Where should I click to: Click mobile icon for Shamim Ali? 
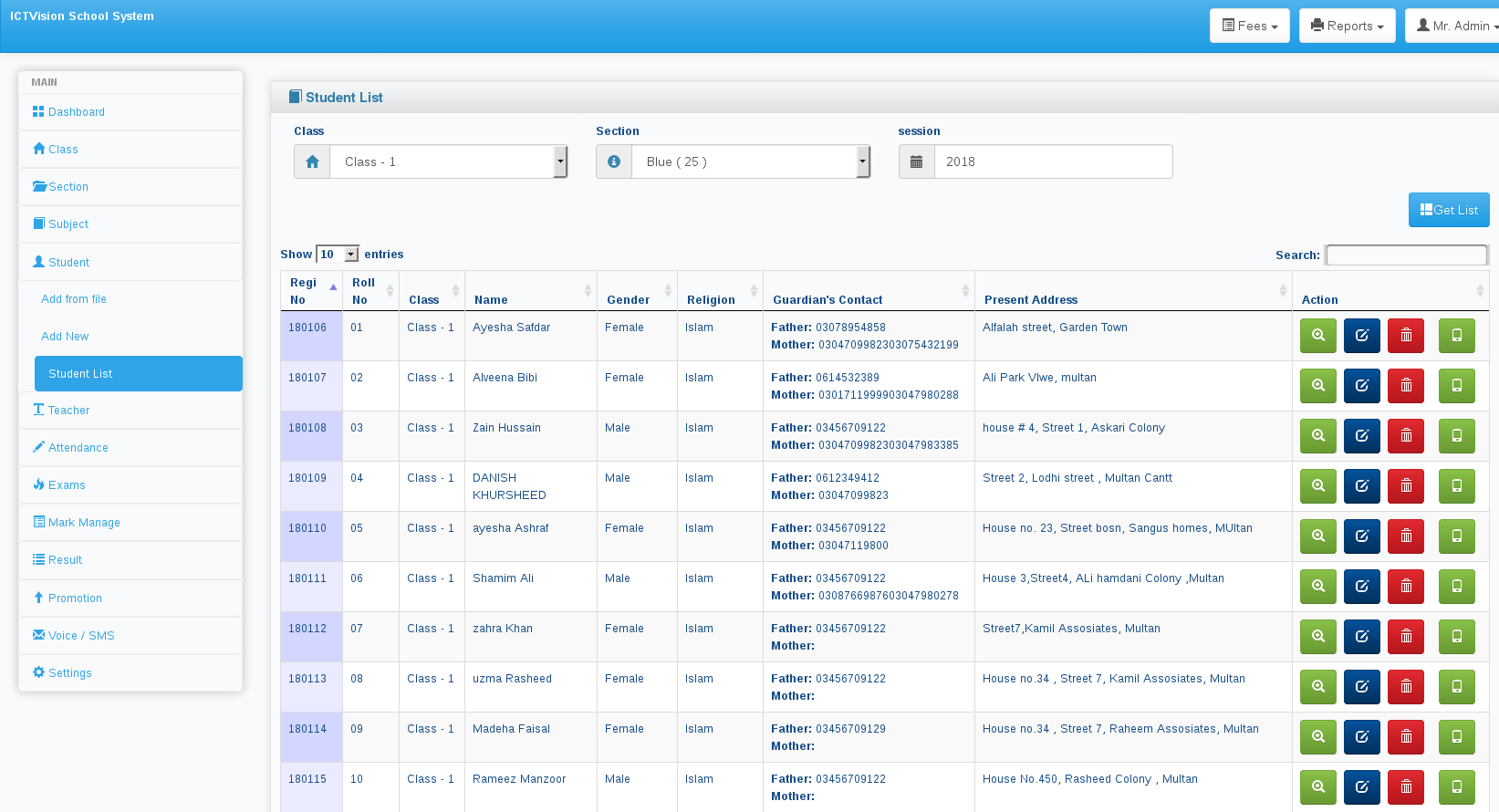coord(1457,587)
